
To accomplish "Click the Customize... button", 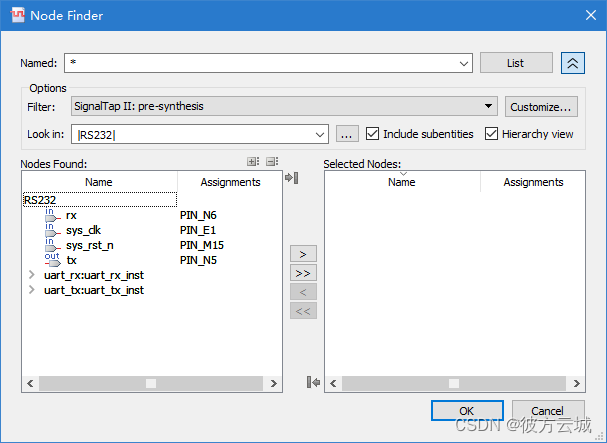I will click(541, 106).
